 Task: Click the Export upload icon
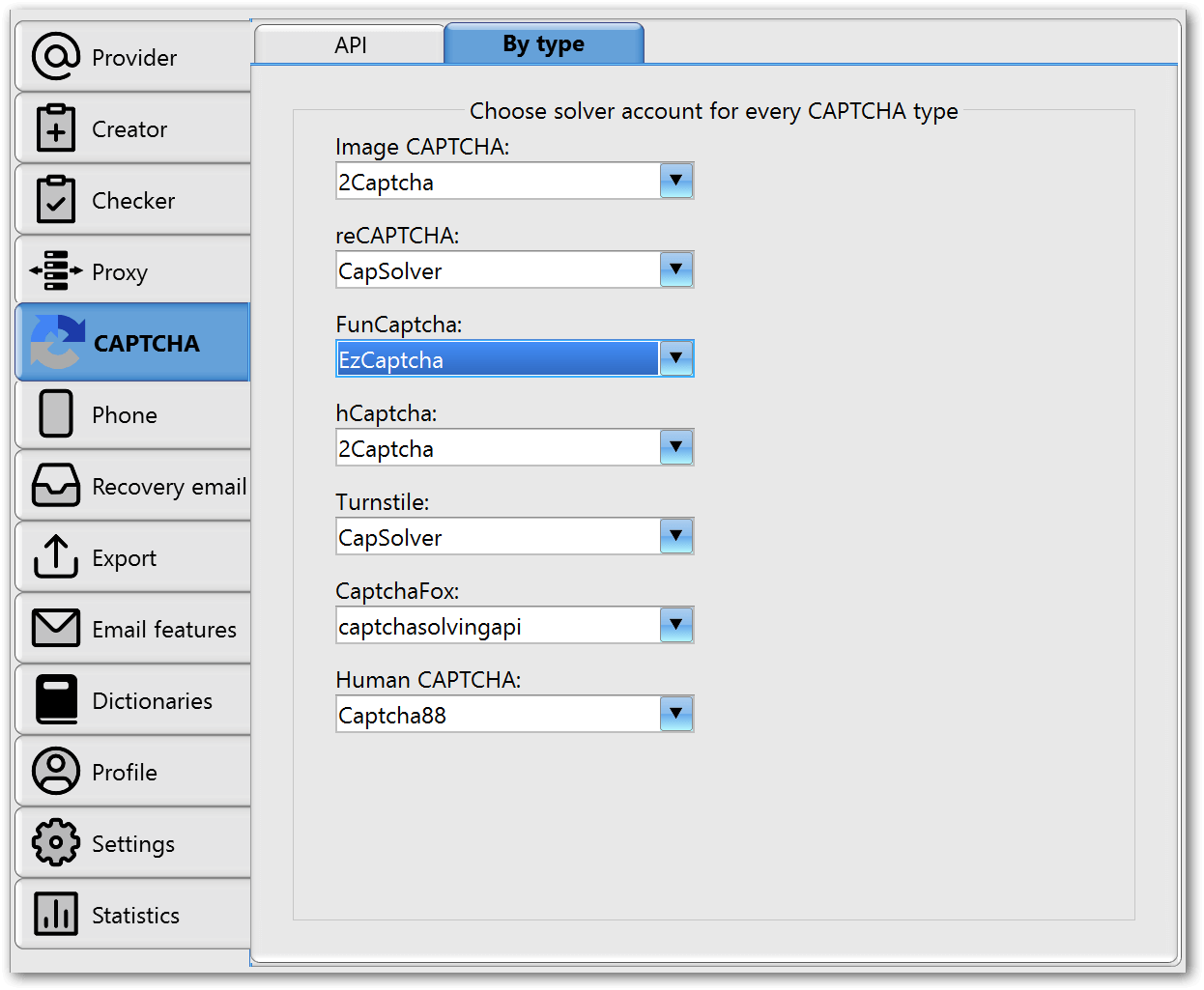click(x=55, y=556)
